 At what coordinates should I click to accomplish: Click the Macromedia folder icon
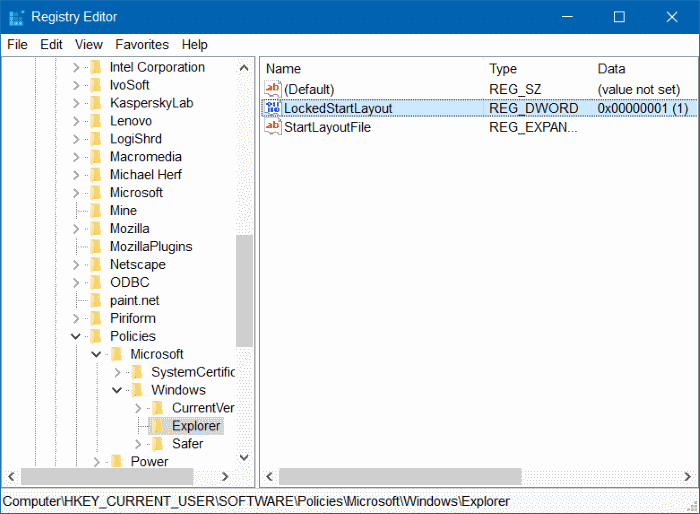click(x=96, y=157)
